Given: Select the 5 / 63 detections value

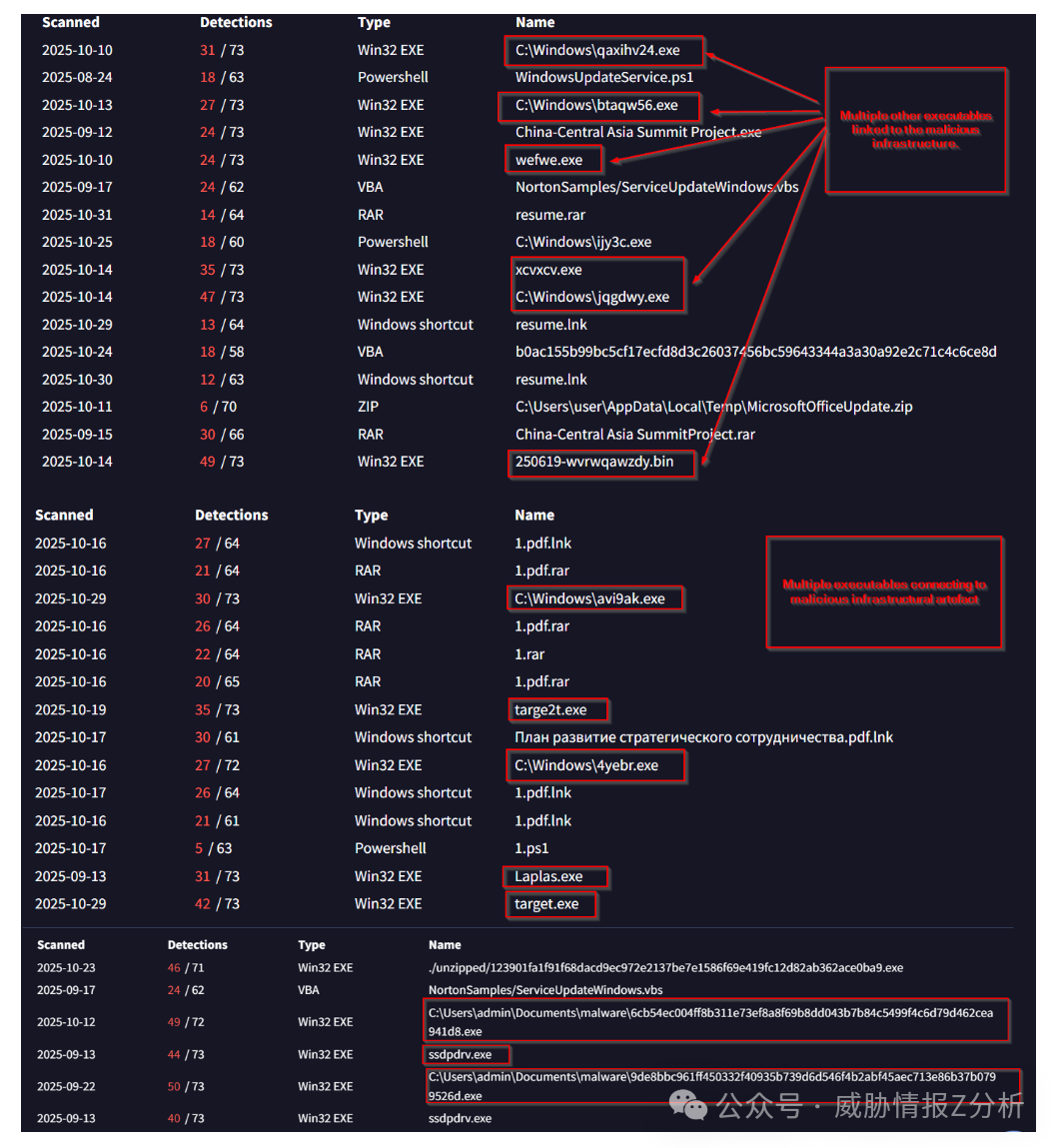Looking at the screenshot, I should [x=213, y=848].
